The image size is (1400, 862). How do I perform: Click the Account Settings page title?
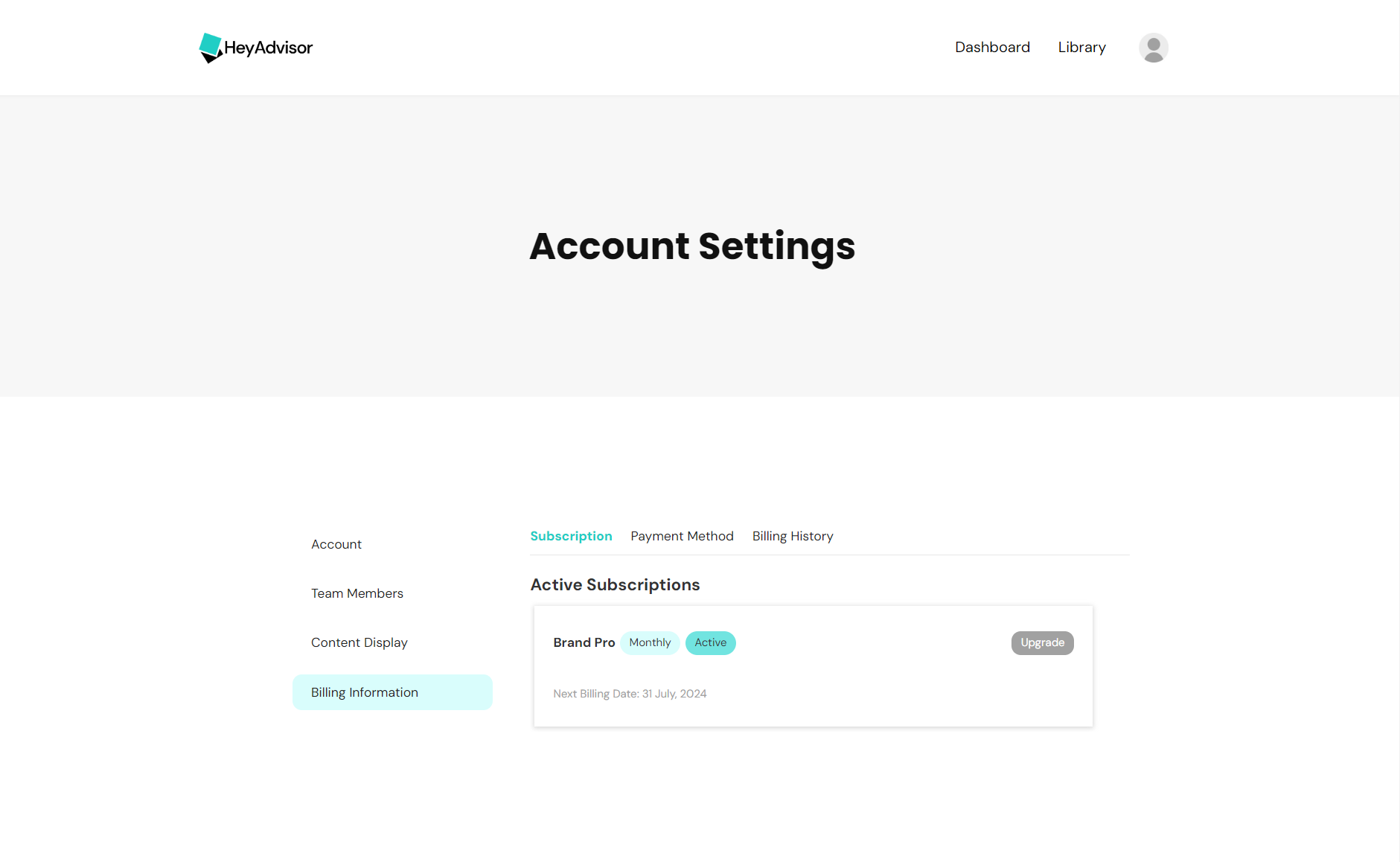coord(691,246)
